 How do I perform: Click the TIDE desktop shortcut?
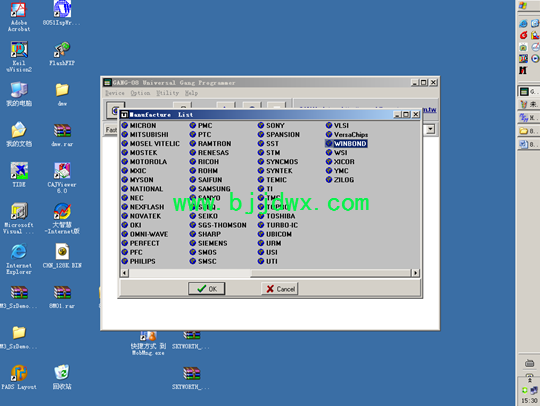[x=19, y=175]
